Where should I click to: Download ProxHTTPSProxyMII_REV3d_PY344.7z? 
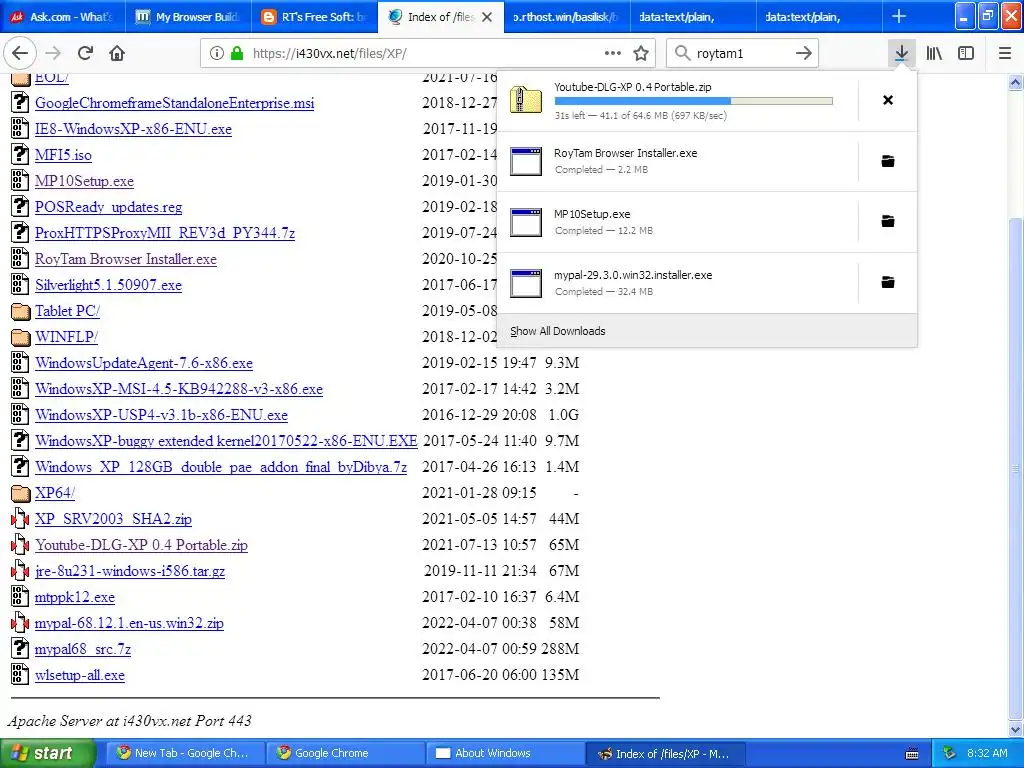pyautogui.click(x=165, y=233)
